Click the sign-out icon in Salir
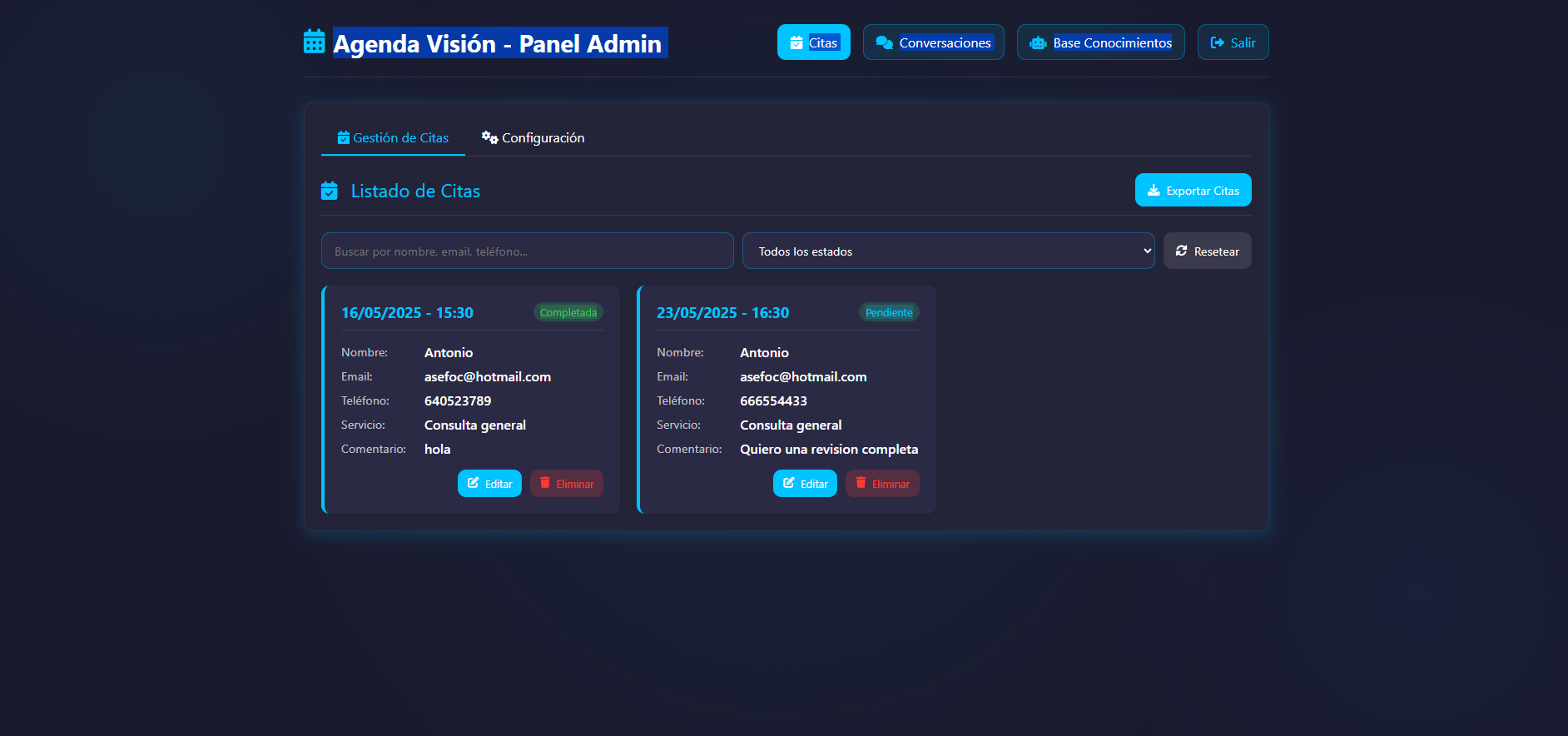The width and height of the screenshot is (1568, 736). click(x=1217, y=42)
